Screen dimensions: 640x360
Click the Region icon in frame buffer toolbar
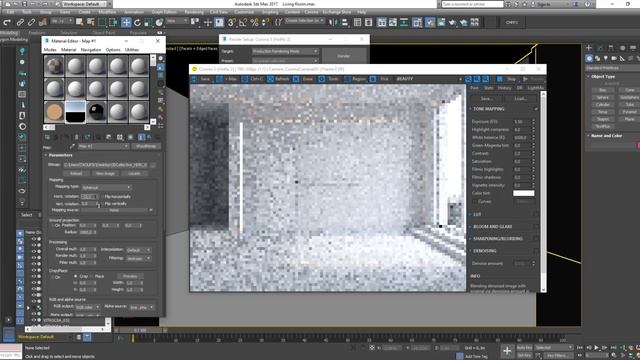coord(347,79)
